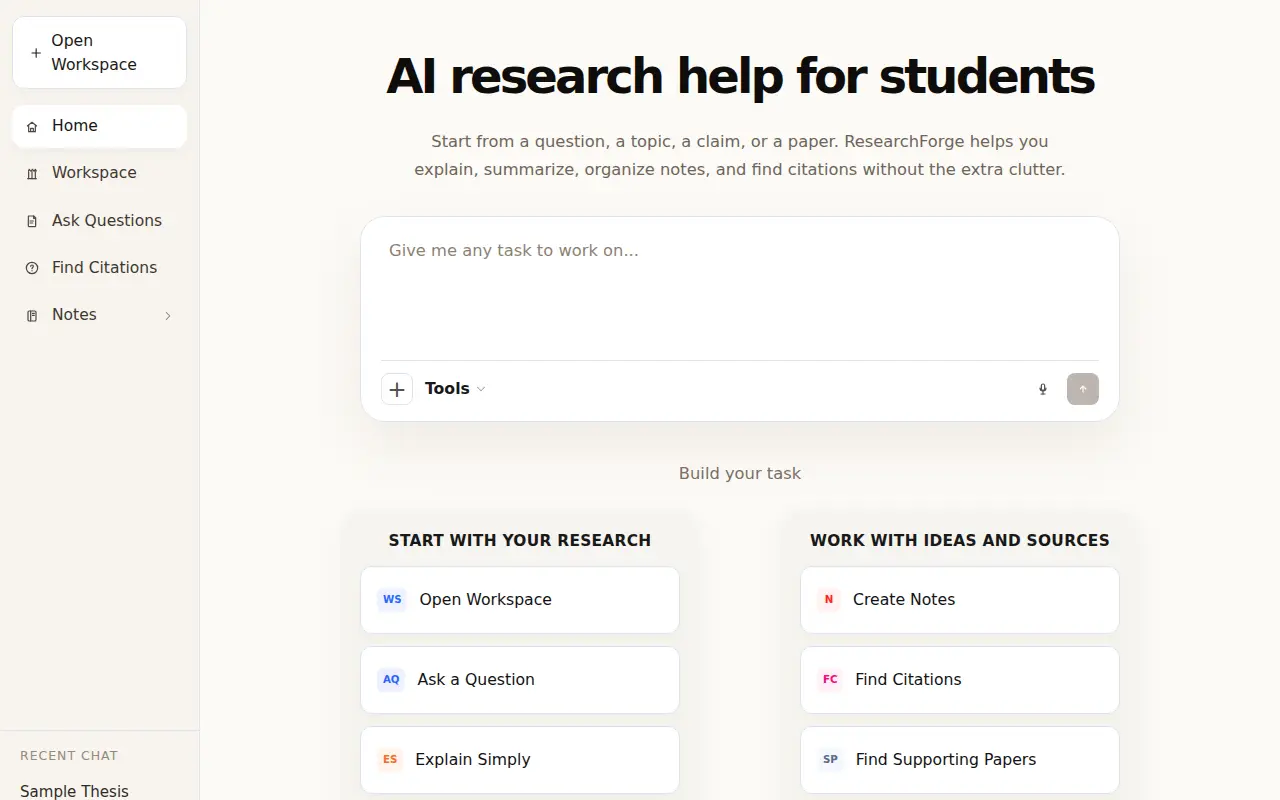Open the Tools dropdown
Screen dimensions: 1280x800
455,389
